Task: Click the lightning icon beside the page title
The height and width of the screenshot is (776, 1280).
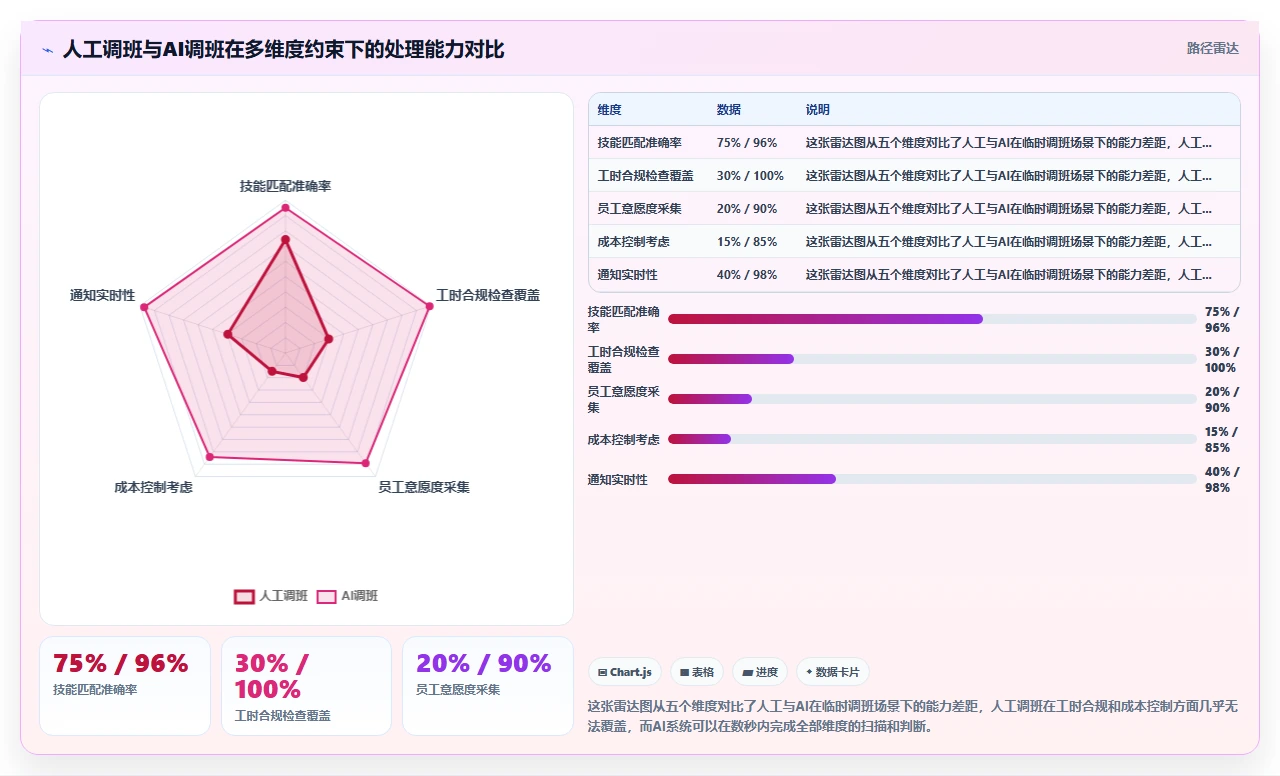Action: pyautogui.click(x=47, y=49)
